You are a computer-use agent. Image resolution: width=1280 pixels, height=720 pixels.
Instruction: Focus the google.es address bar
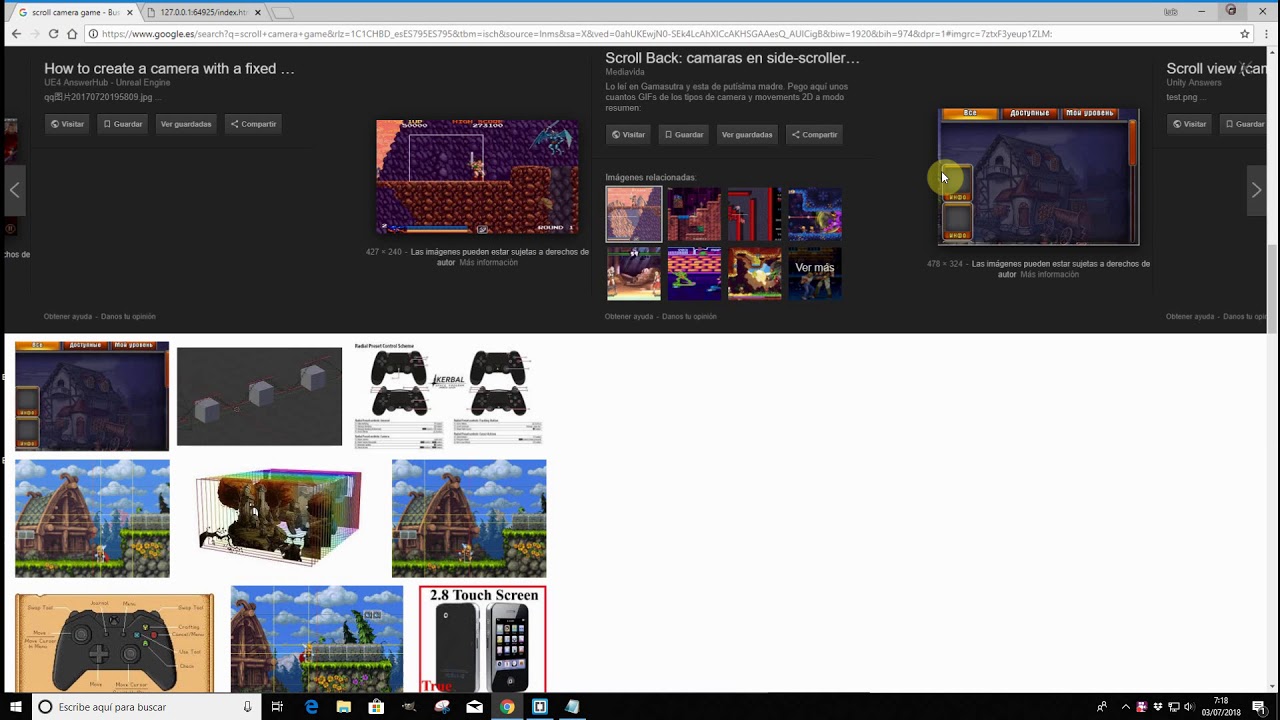[x=660, y=34]
